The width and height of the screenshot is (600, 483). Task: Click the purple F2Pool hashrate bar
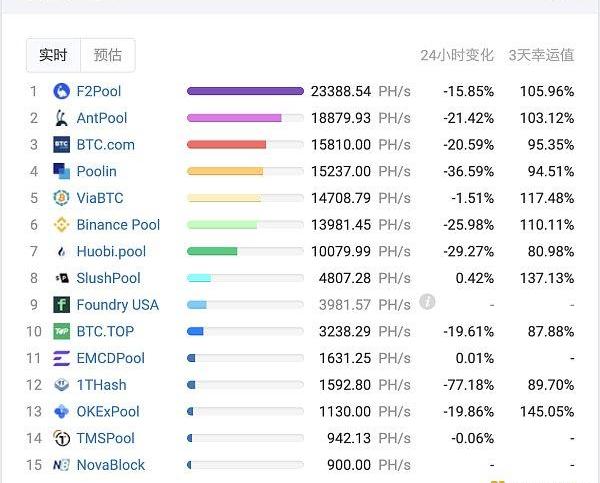pos(245,91)
